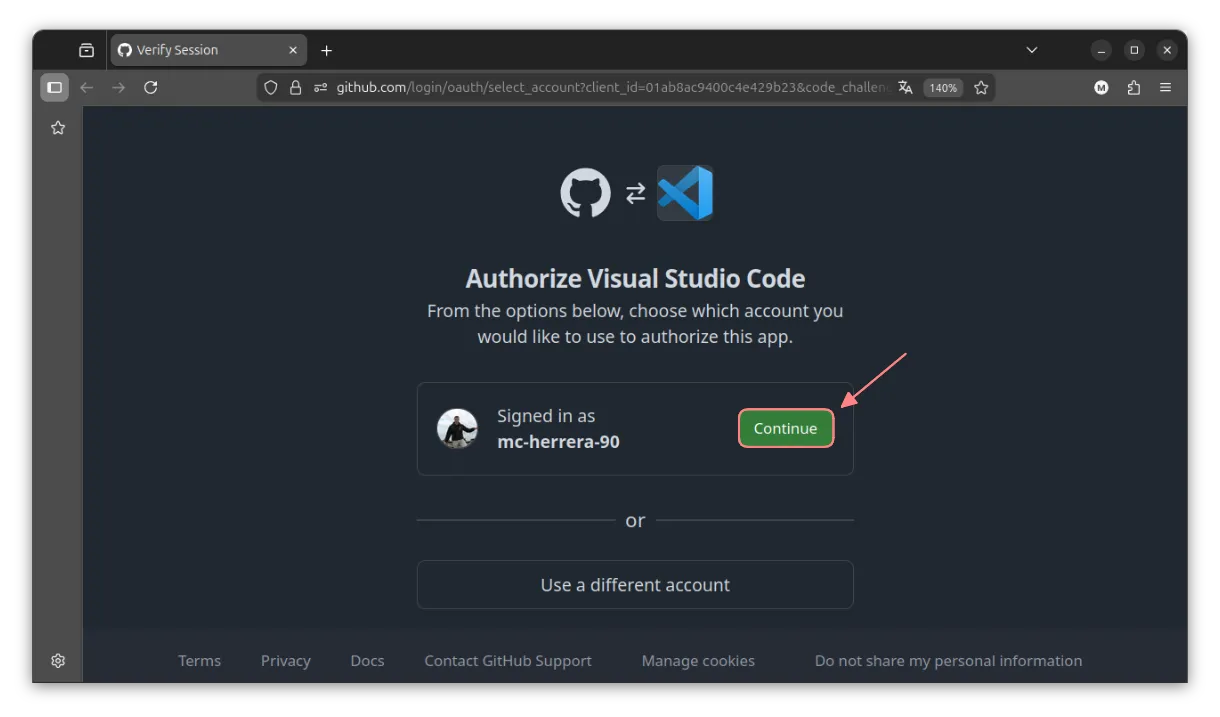The height and width of the screenshot is (717, 1220).
Task: Reset the 140% zoom level indicator
Action: [942, 88]
